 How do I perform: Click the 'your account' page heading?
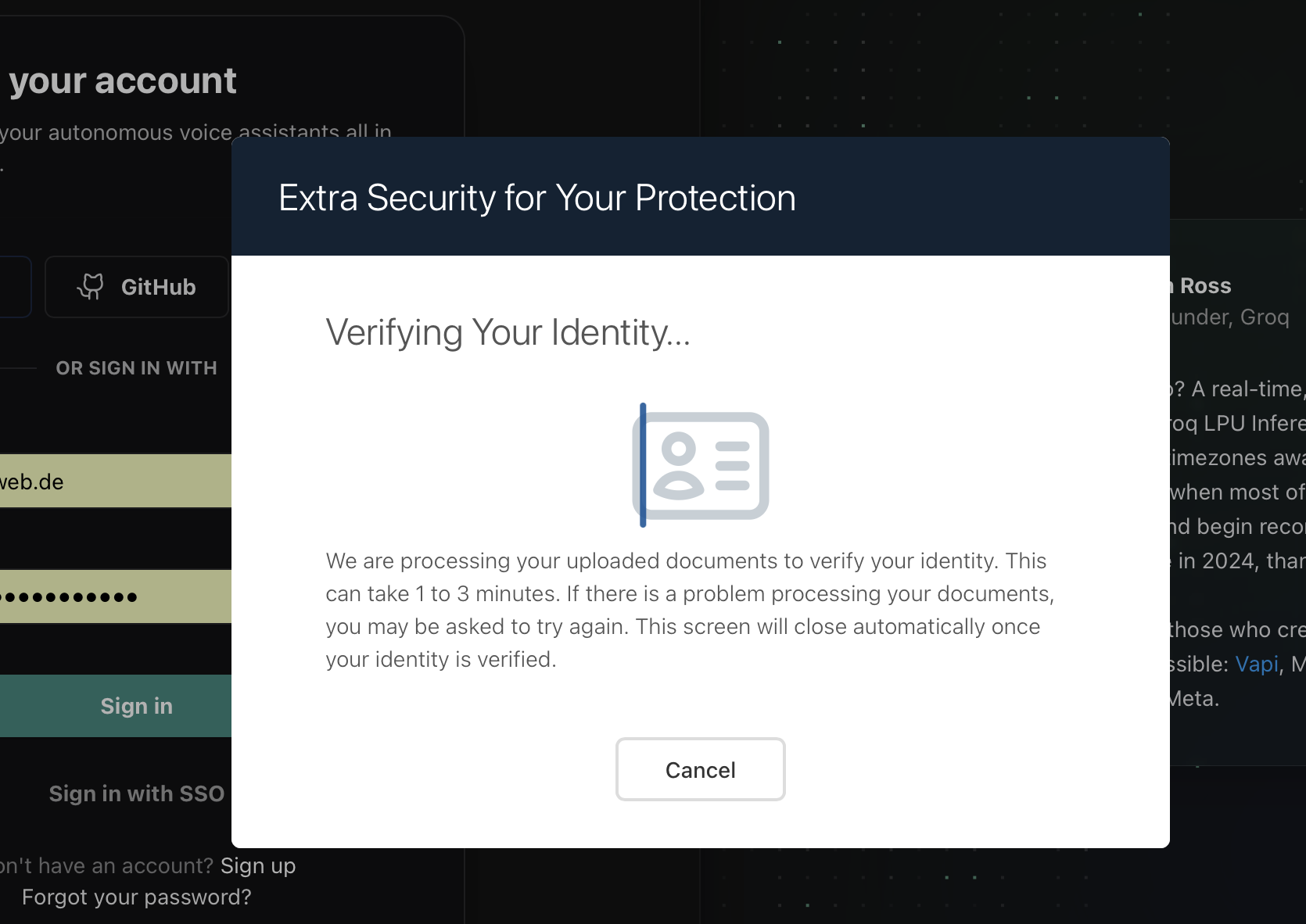(x=123, y=81)
